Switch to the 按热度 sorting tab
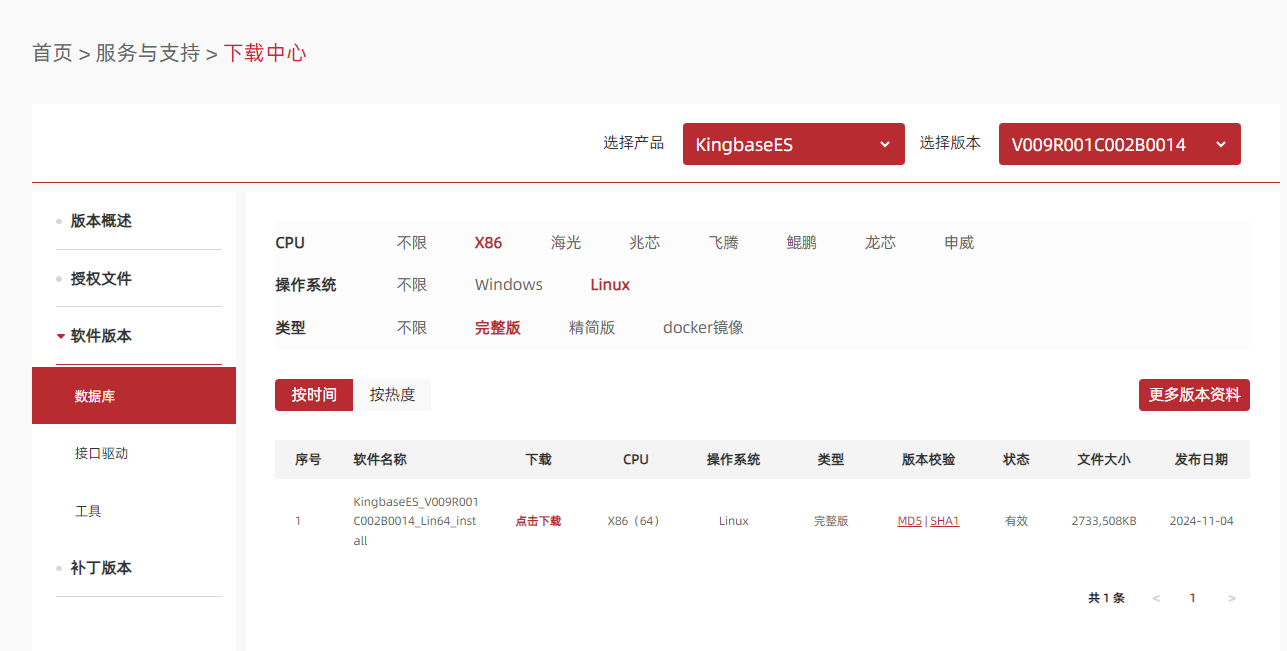Viewport: 1287px width, 651px height. point(392,395)
